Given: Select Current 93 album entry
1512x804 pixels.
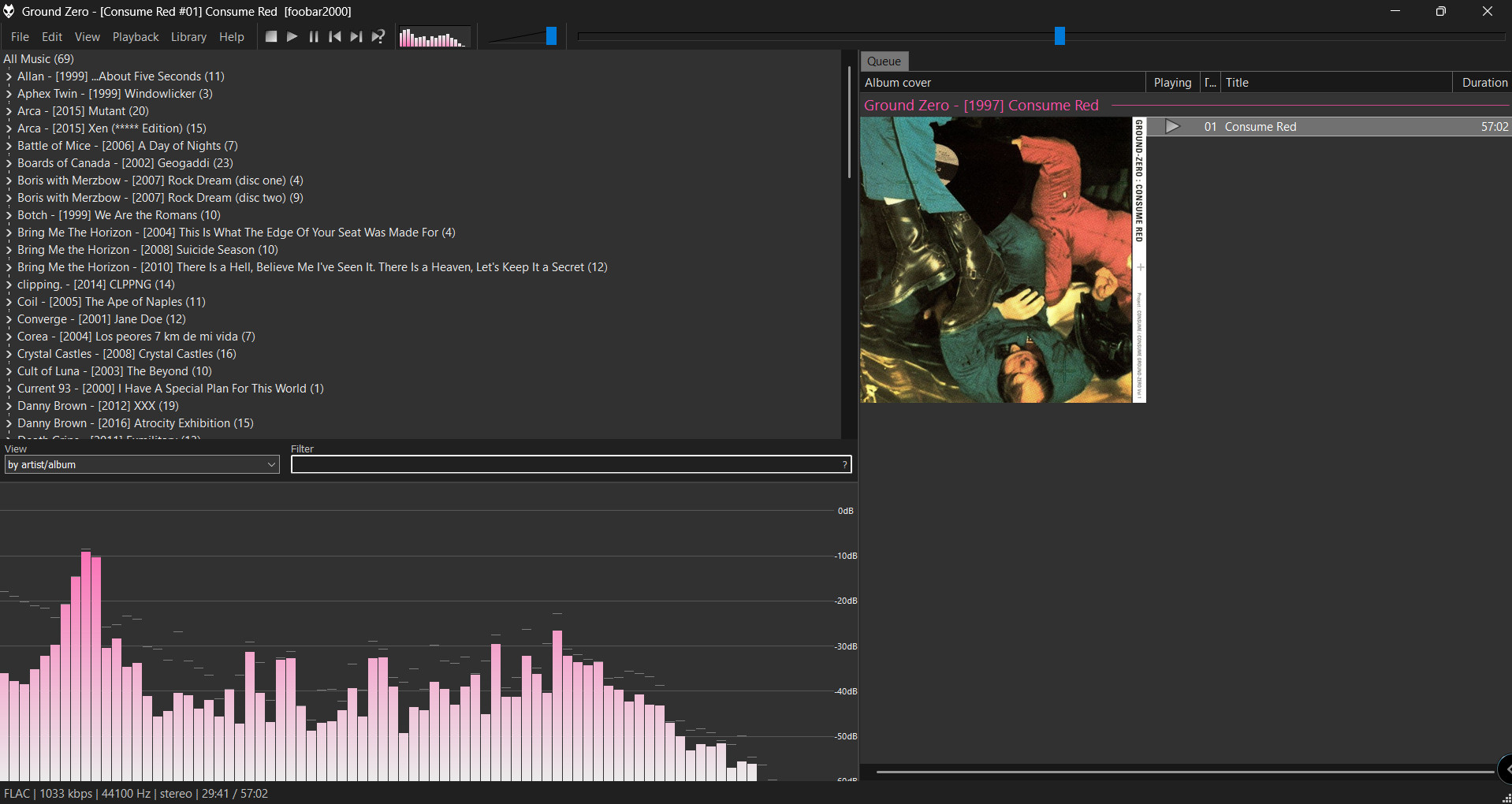Looking at the screenshot, I should click(x=170, y=389).
